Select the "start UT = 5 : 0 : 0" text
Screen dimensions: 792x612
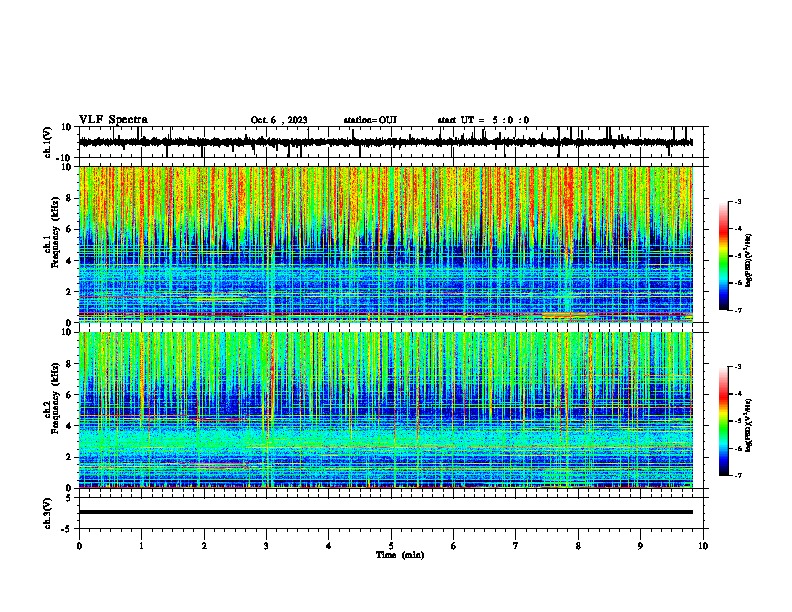[x=483, y=120]
